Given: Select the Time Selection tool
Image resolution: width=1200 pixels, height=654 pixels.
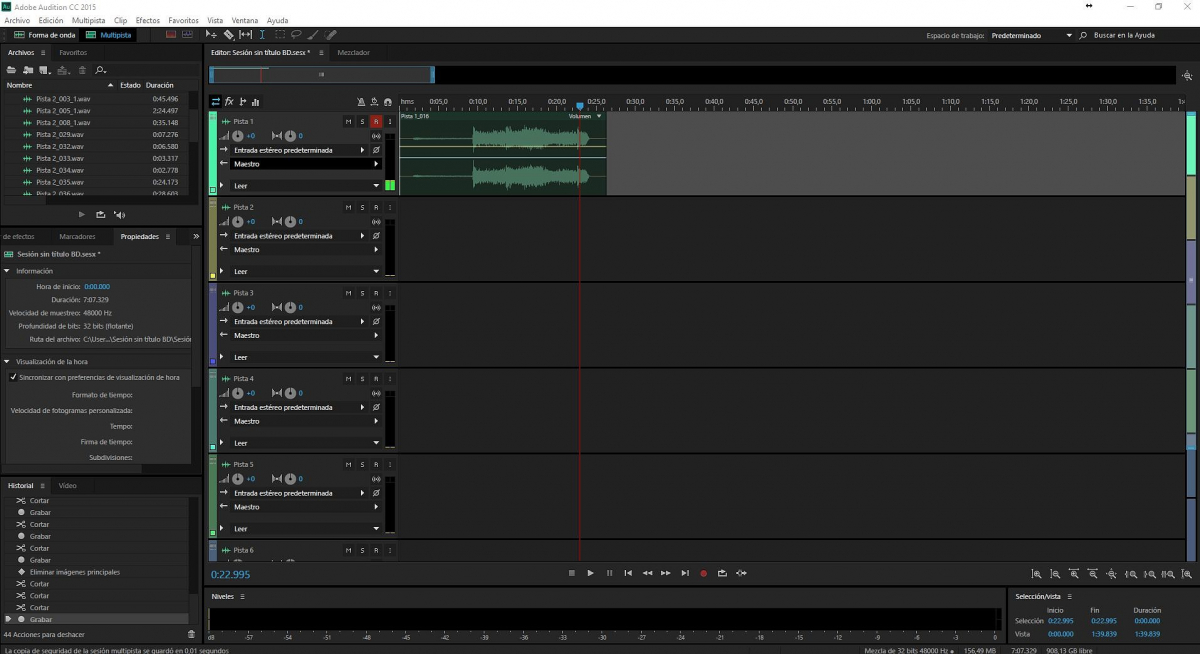Looking at the screenshot, I should [263, 35].
